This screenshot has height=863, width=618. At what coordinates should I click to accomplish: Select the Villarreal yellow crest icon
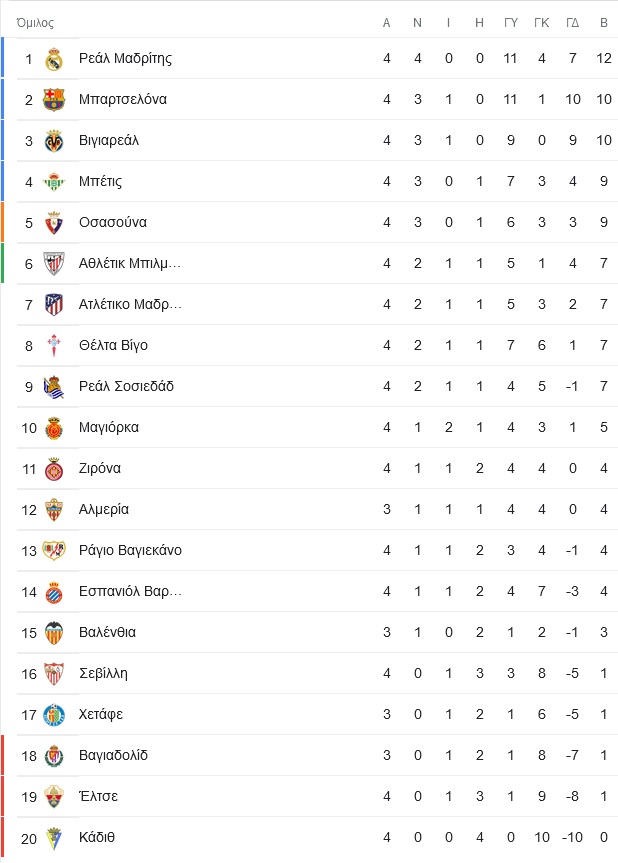point(54,141)
